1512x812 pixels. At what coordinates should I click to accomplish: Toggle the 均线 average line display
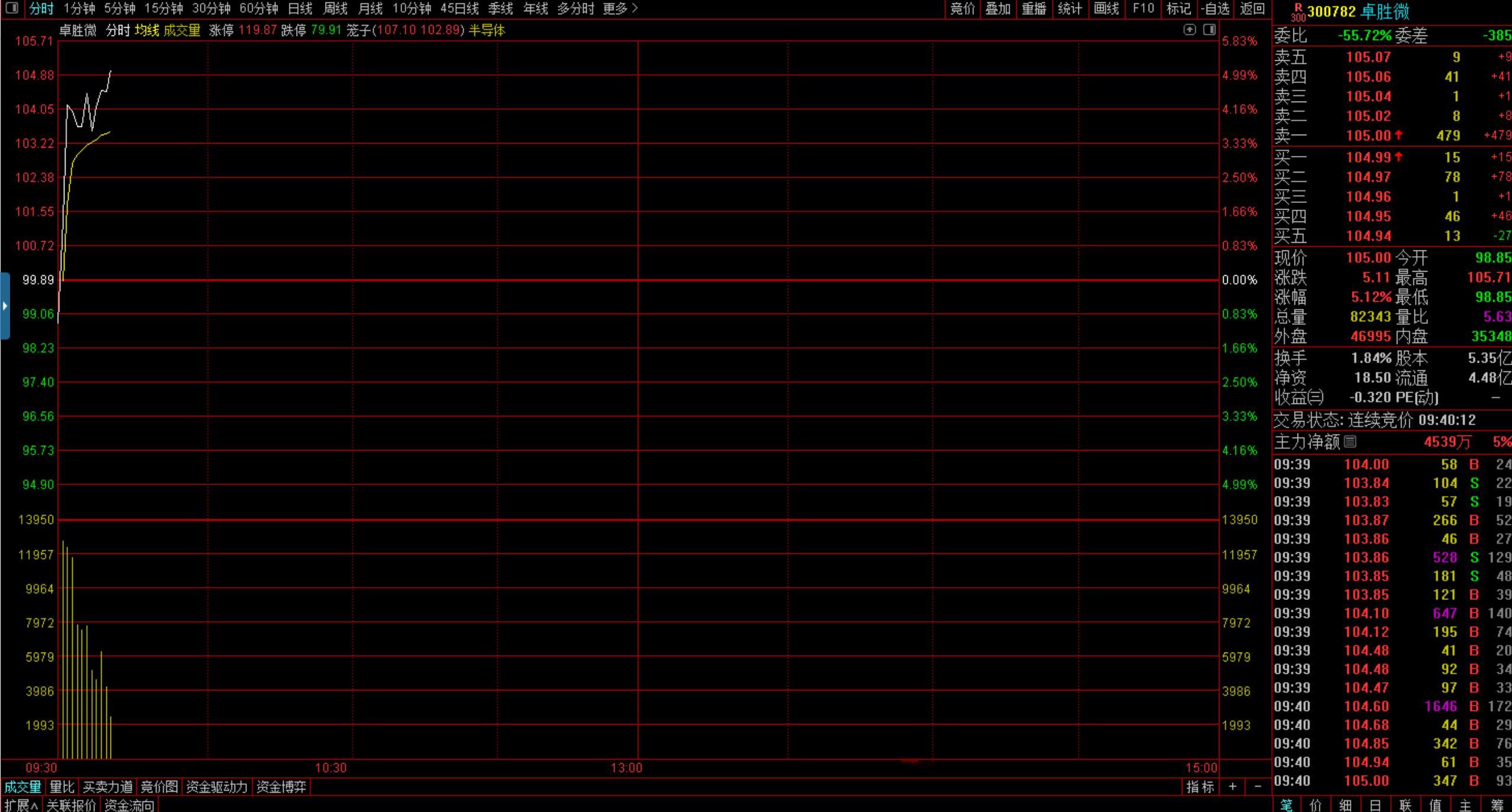click(x=147, y=30)
